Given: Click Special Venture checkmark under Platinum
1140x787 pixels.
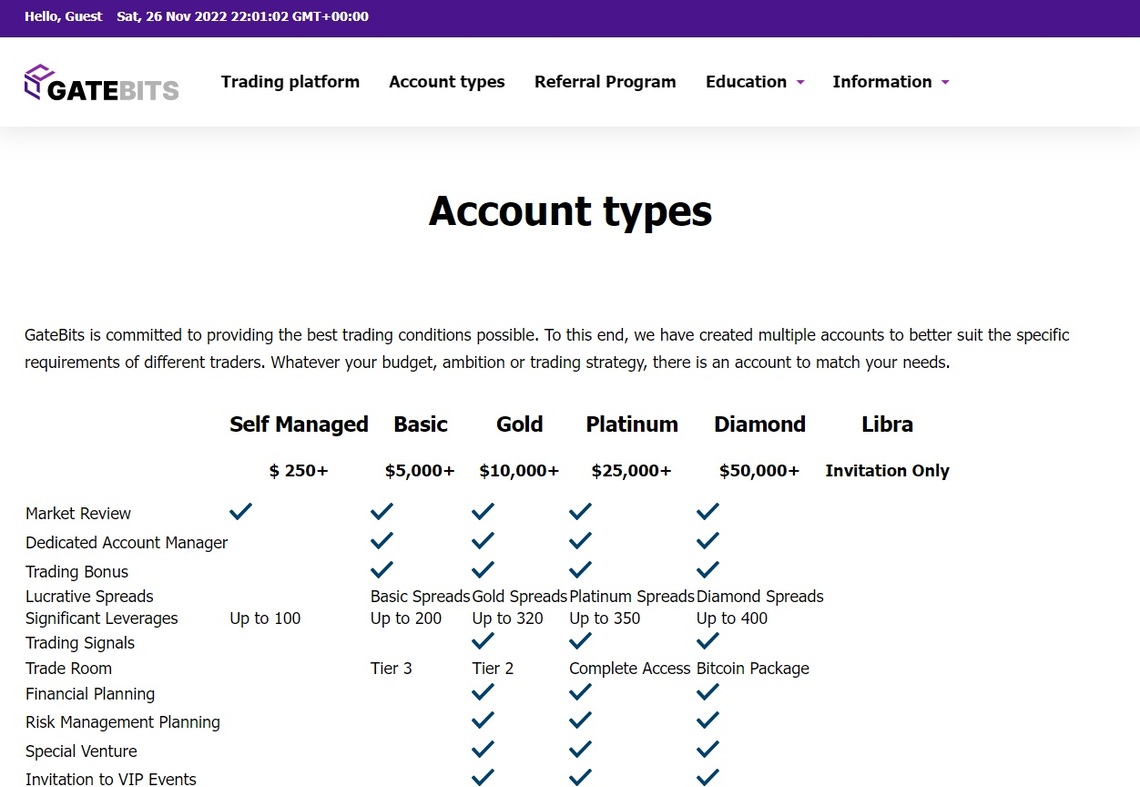Looking at the screenshot, I should click(x=580, y=749).
